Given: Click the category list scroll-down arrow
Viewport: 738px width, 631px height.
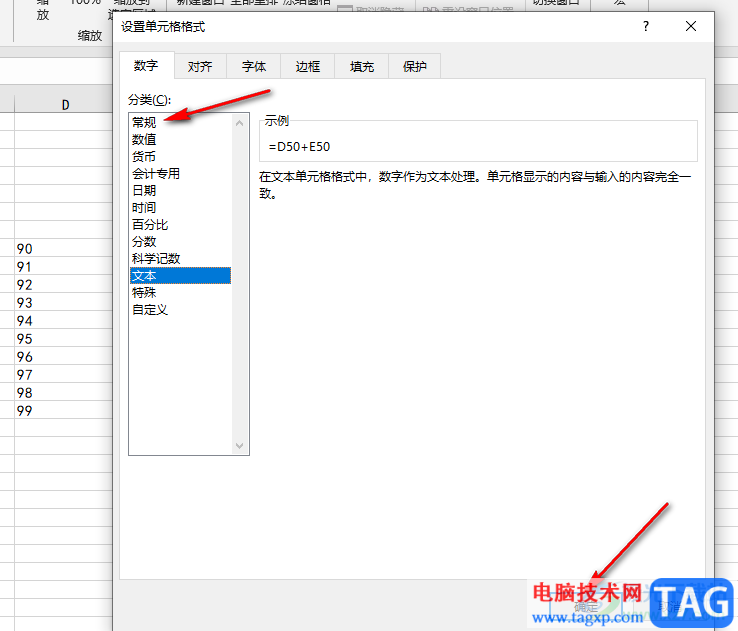Looking at the screenshot, I should [x=240, y=446].
